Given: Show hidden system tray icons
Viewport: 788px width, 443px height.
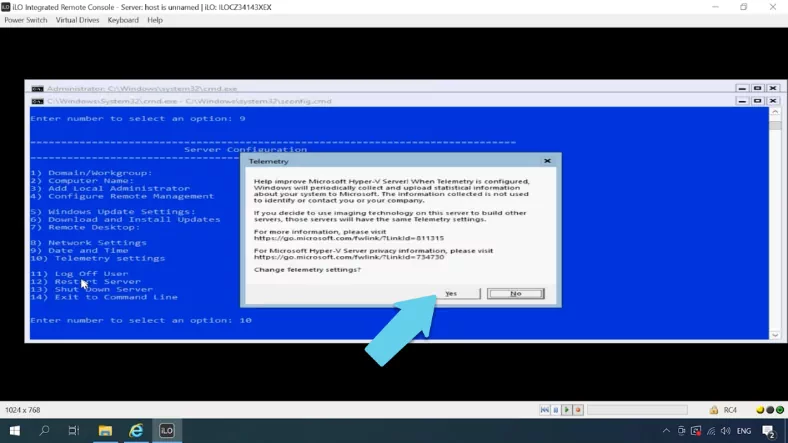Looking at the screenshot, I should (666, 430).
